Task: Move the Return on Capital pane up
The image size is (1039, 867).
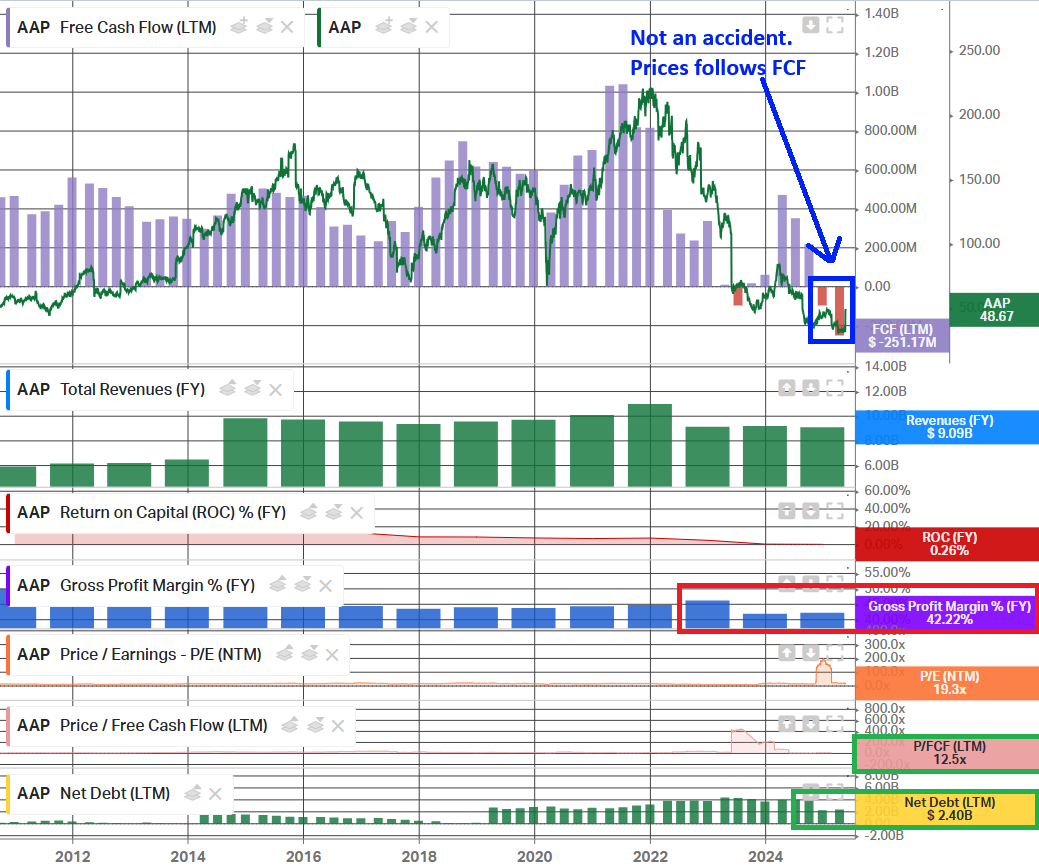Action: (x=787, y=511)
